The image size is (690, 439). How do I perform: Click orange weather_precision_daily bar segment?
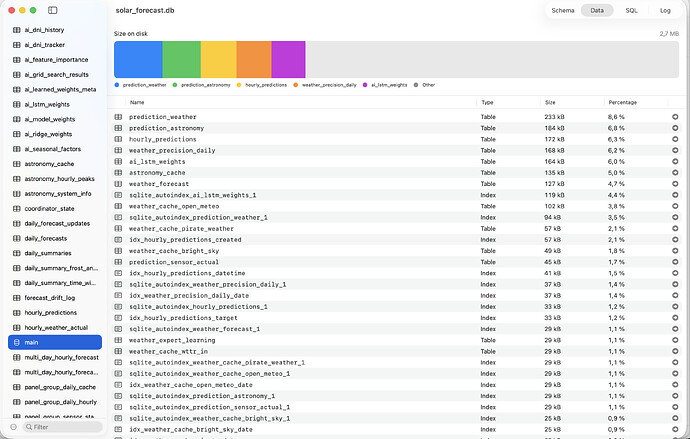point(254,59)
